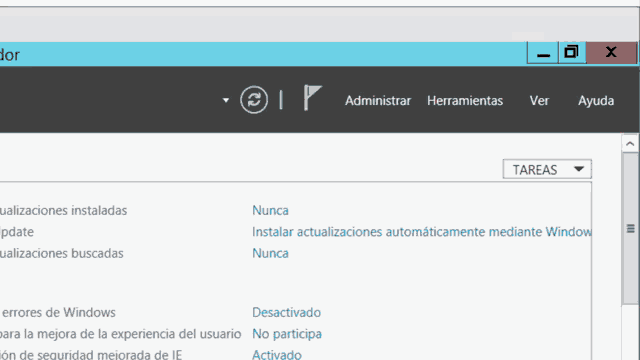Click Nunca link for actualizaciones instaladas
Viewport: 640px width, 360px height.
[270, 210]
